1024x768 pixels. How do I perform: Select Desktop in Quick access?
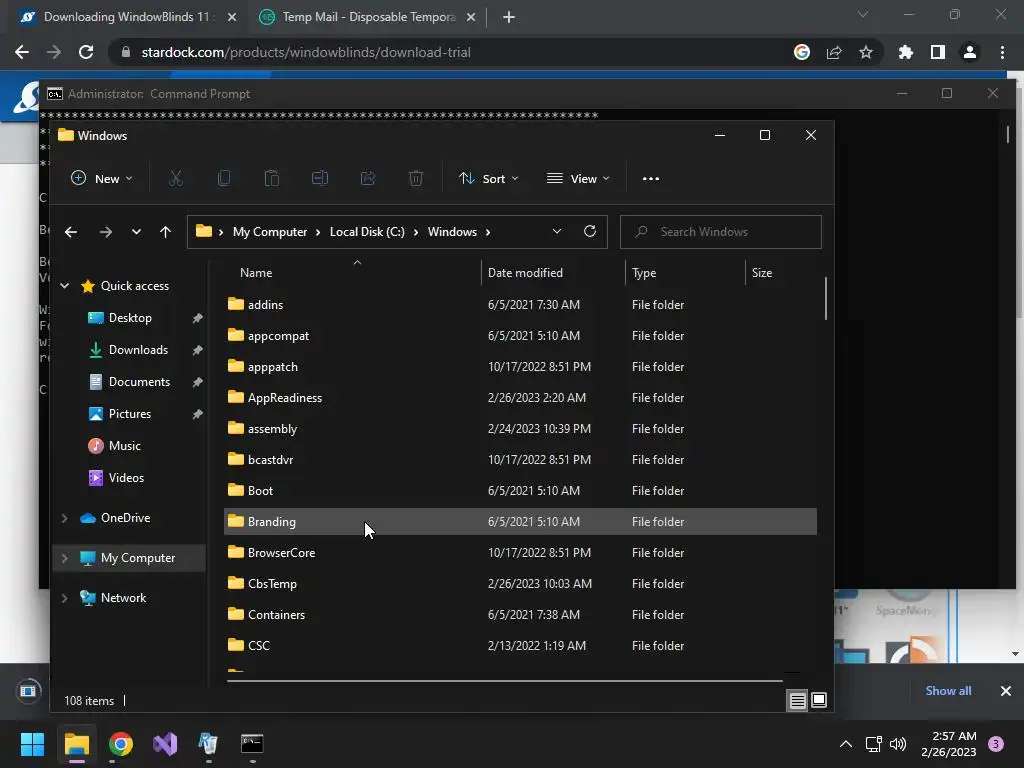tap(130, 318)
